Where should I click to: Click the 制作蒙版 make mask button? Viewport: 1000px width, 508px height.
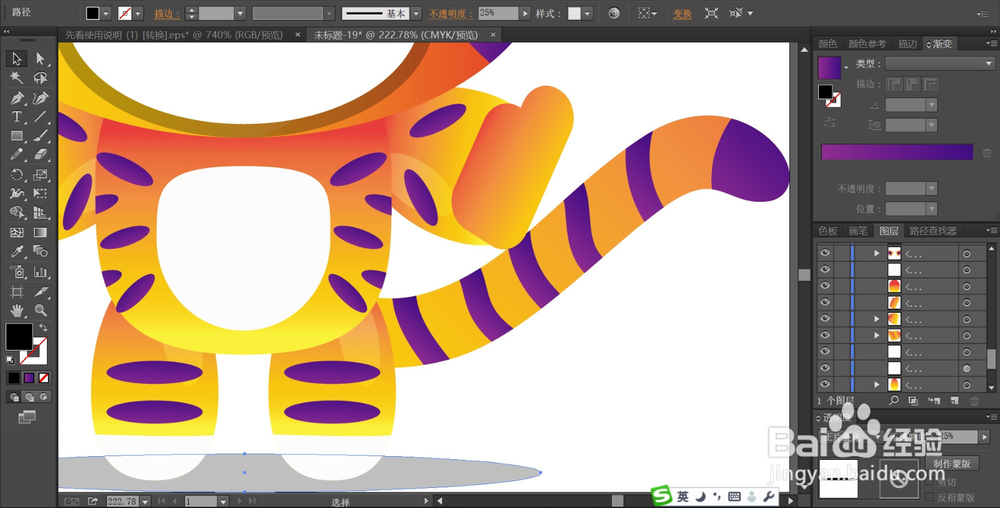[x=952, y=463]
